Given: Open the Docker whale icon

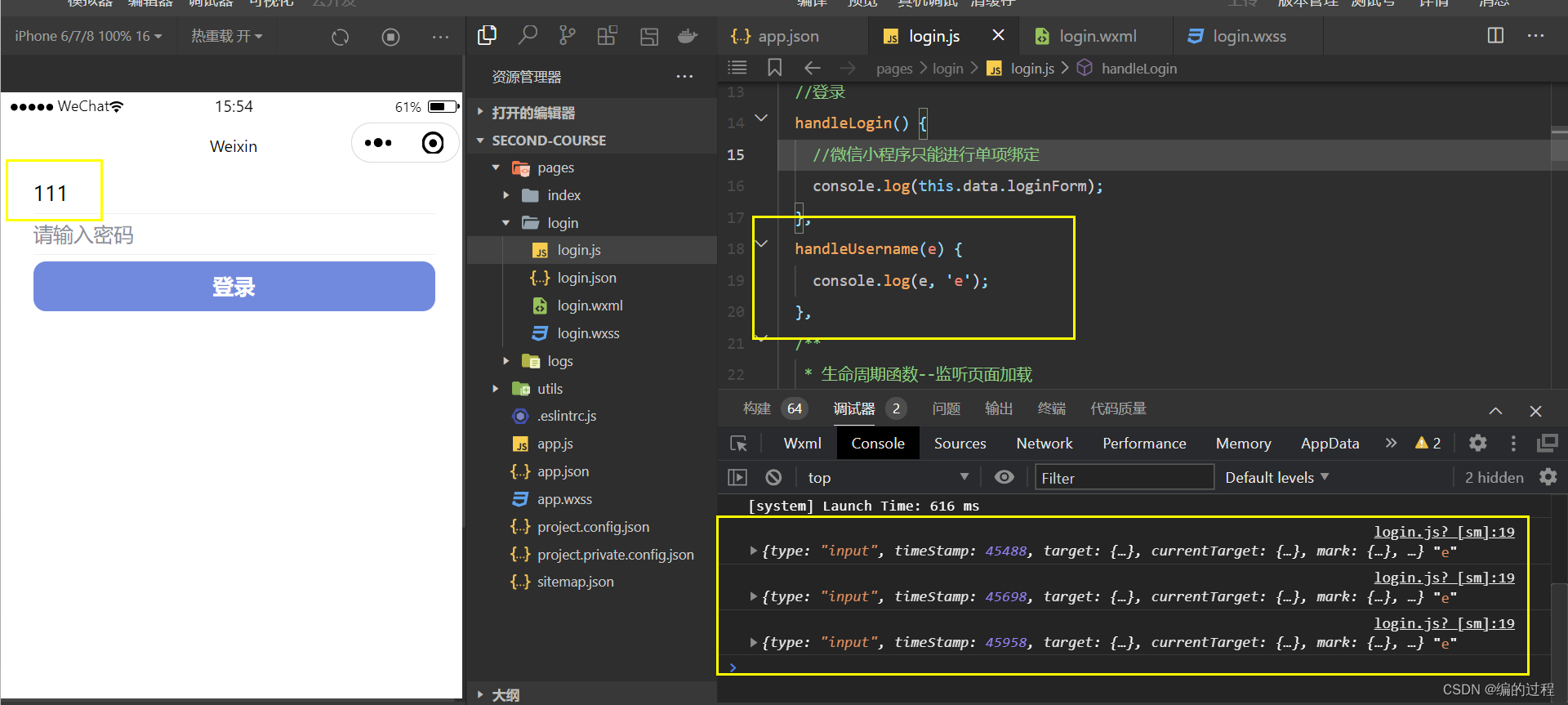Looking at the screenshot, I should coord(688,35).
